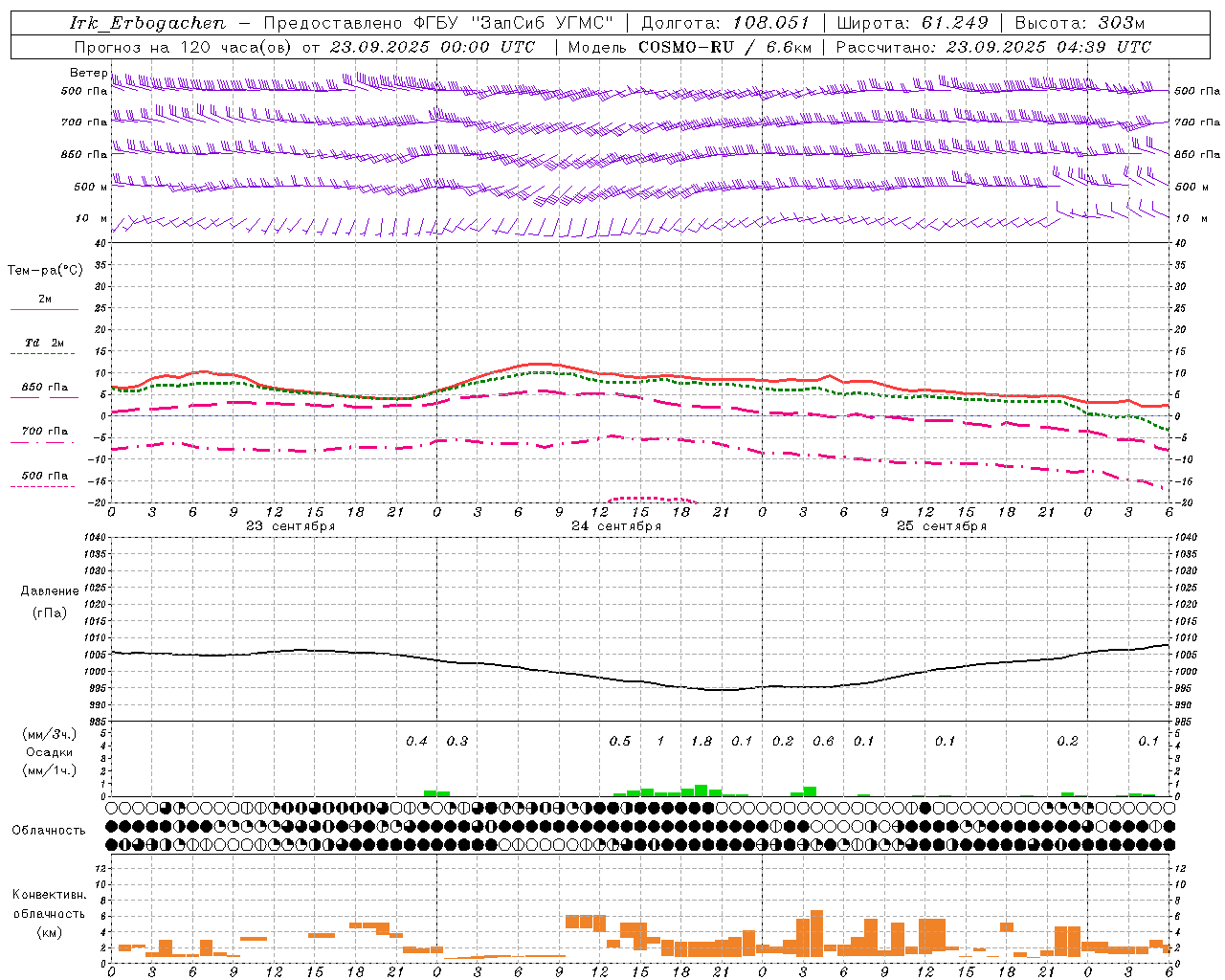Click the elevation text Высота: 303м
Image resolution: width=1225 pixels, height=980 pixels.
[x=1080, y=23]
